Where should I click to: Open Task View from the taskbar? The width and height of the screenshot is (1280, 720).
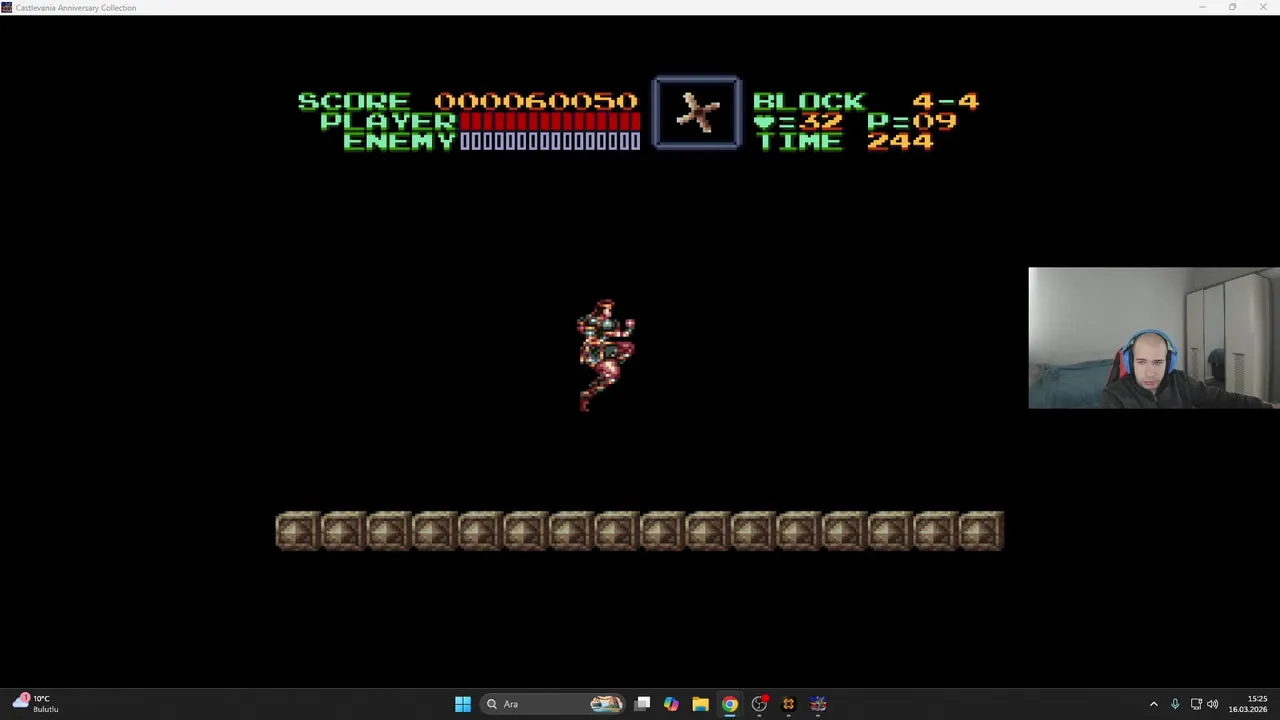pos(643,704)
